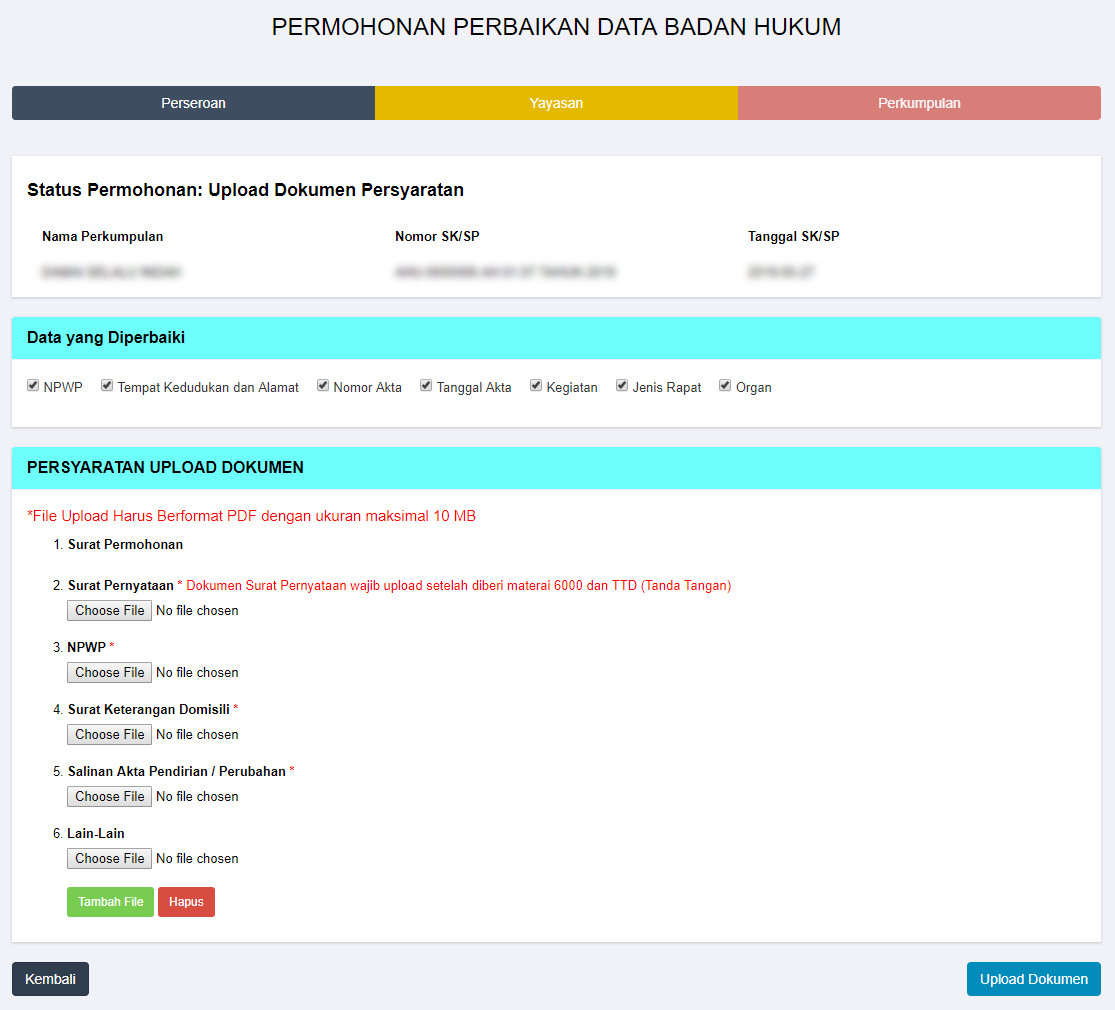1115x1010 pixels.
Task: Choose file for Lain-Lain
Action: 110,858
